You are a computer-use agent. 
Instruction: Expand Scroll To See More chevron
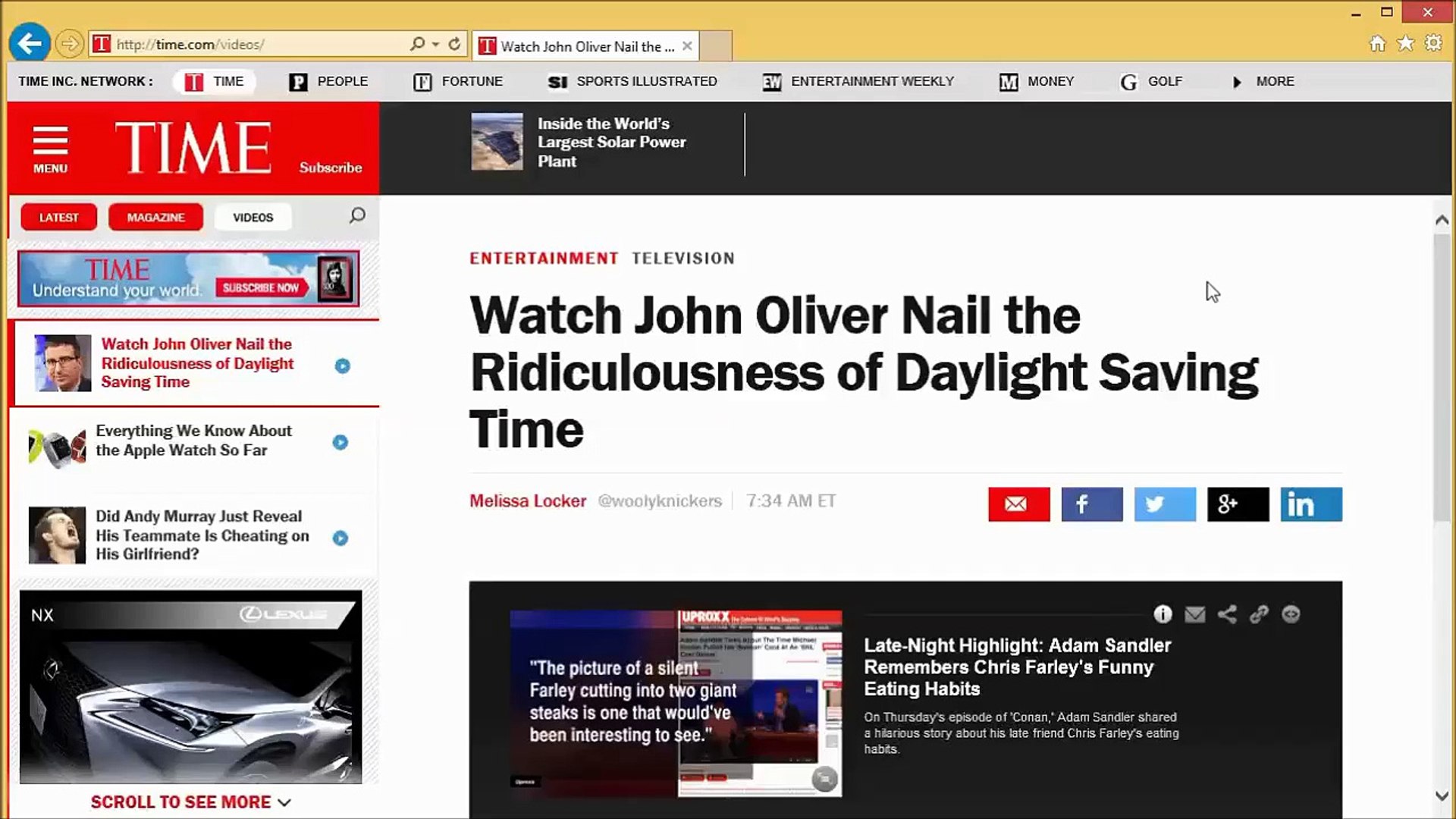pos(284,802)
